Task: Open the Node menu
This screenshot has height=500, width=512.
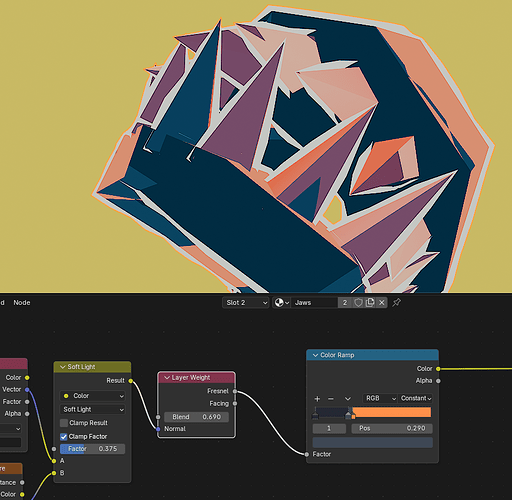Action: [22, 303]
